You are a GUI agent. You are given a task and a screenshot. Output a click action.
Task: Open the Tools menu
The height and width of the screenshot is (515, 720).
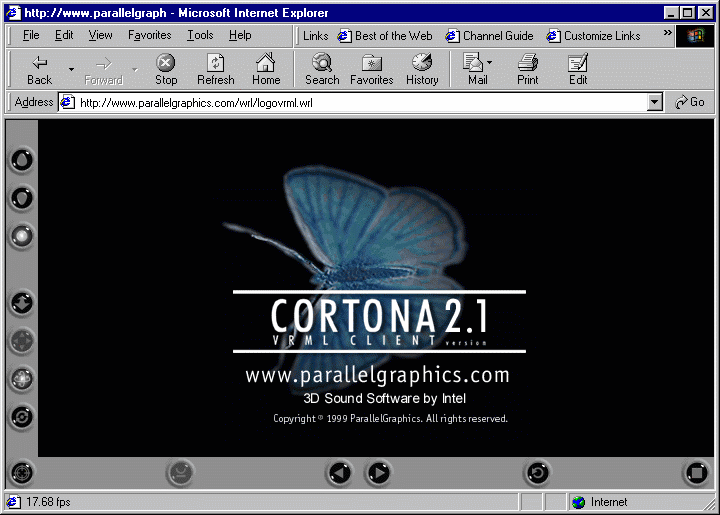pos(200,35)
